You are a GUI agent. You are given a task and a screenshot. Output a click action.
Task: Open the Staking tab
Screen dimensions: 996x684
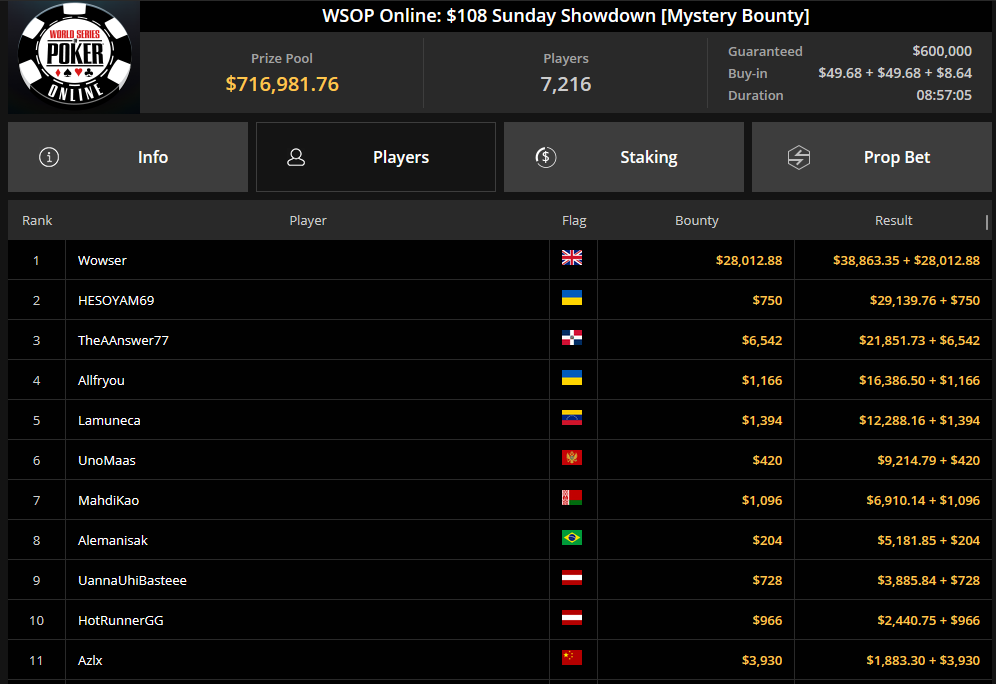point(624,157)
